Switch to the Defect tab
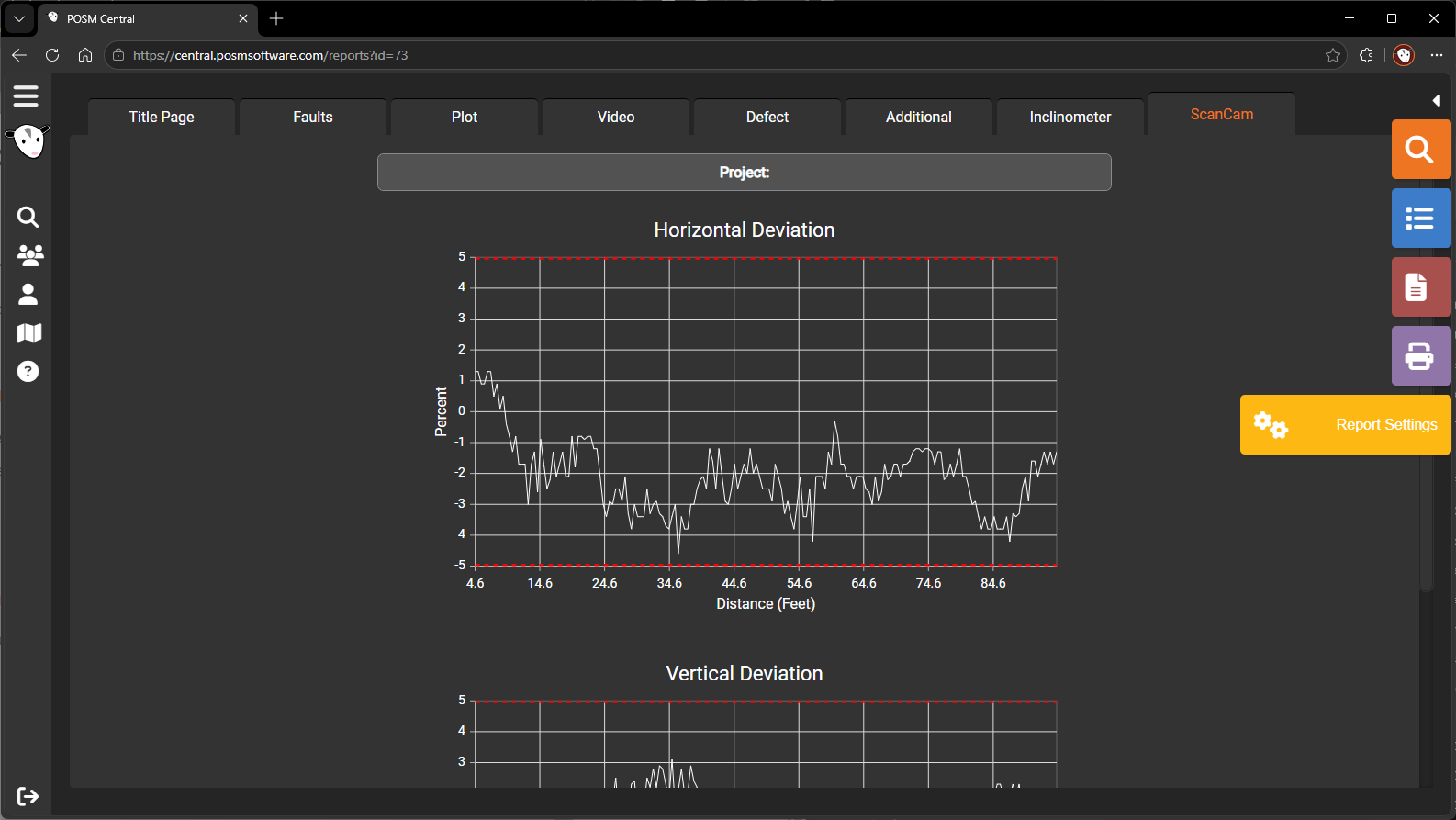 (x=767, y=117)
